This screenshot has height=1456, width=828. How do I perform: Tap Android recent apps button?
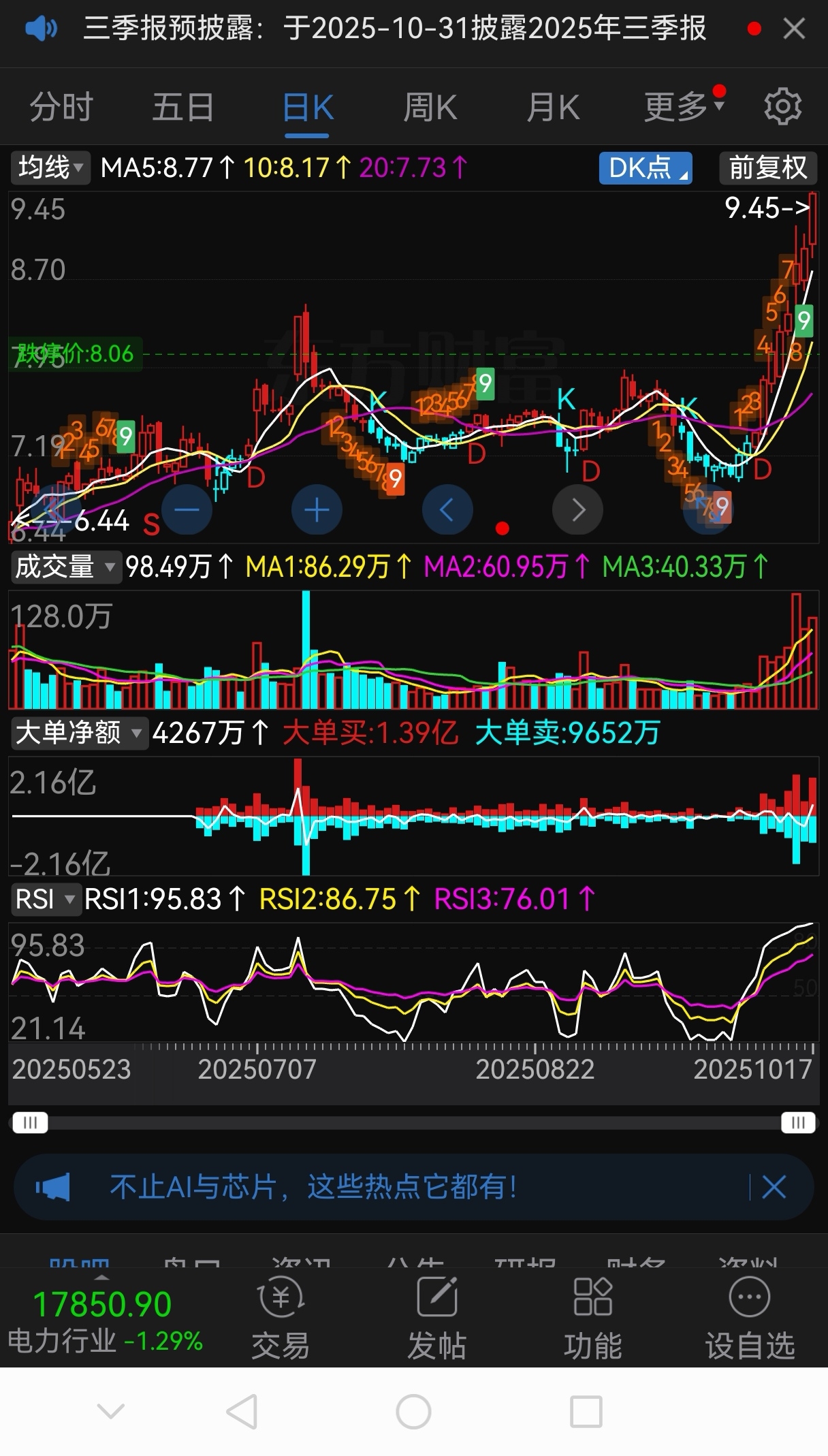[586, 1411]
